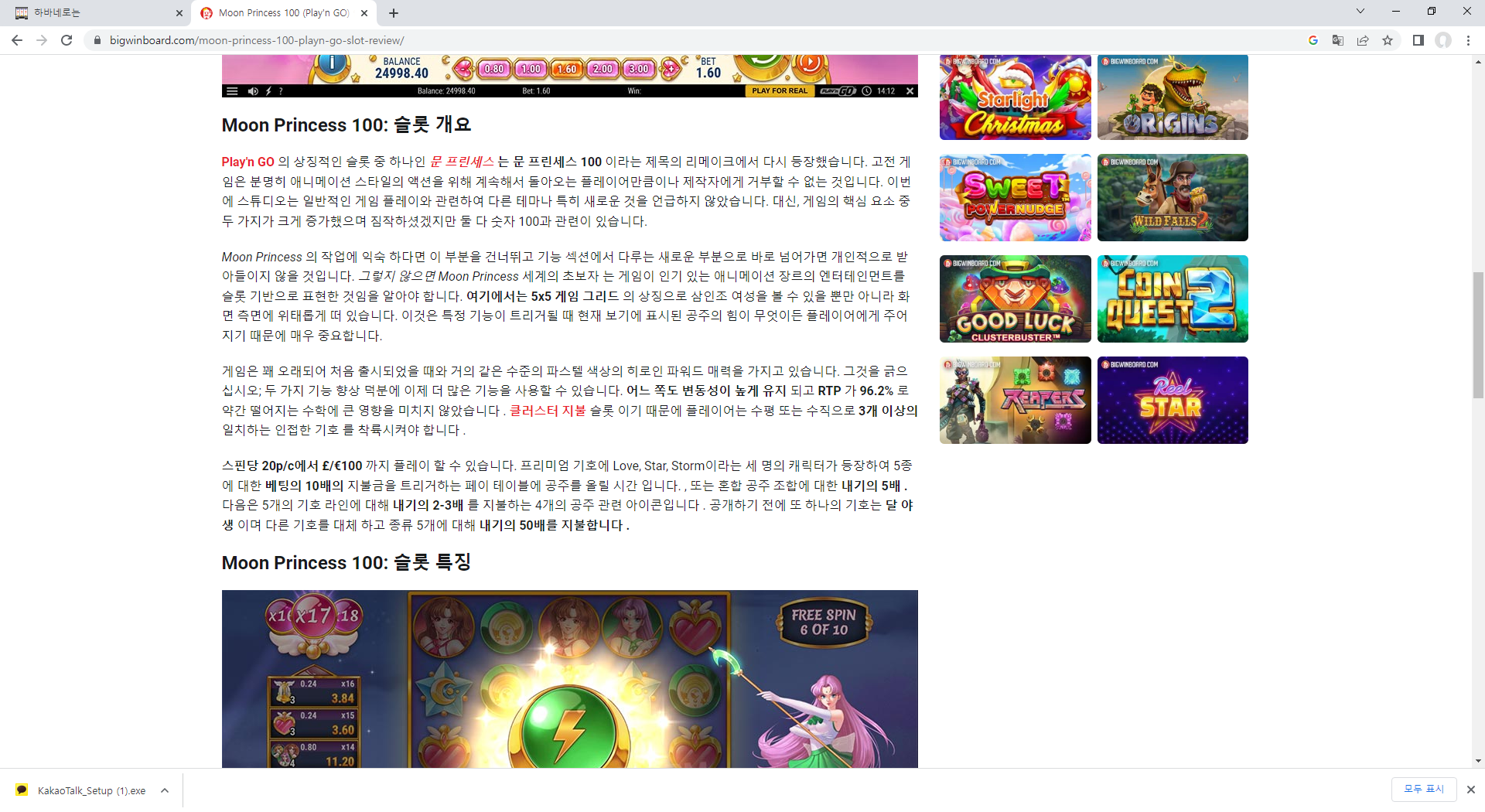This screenshot has width=1485, height=812.
Task: Go forward in browser history
Action: [x=42, y=40]
